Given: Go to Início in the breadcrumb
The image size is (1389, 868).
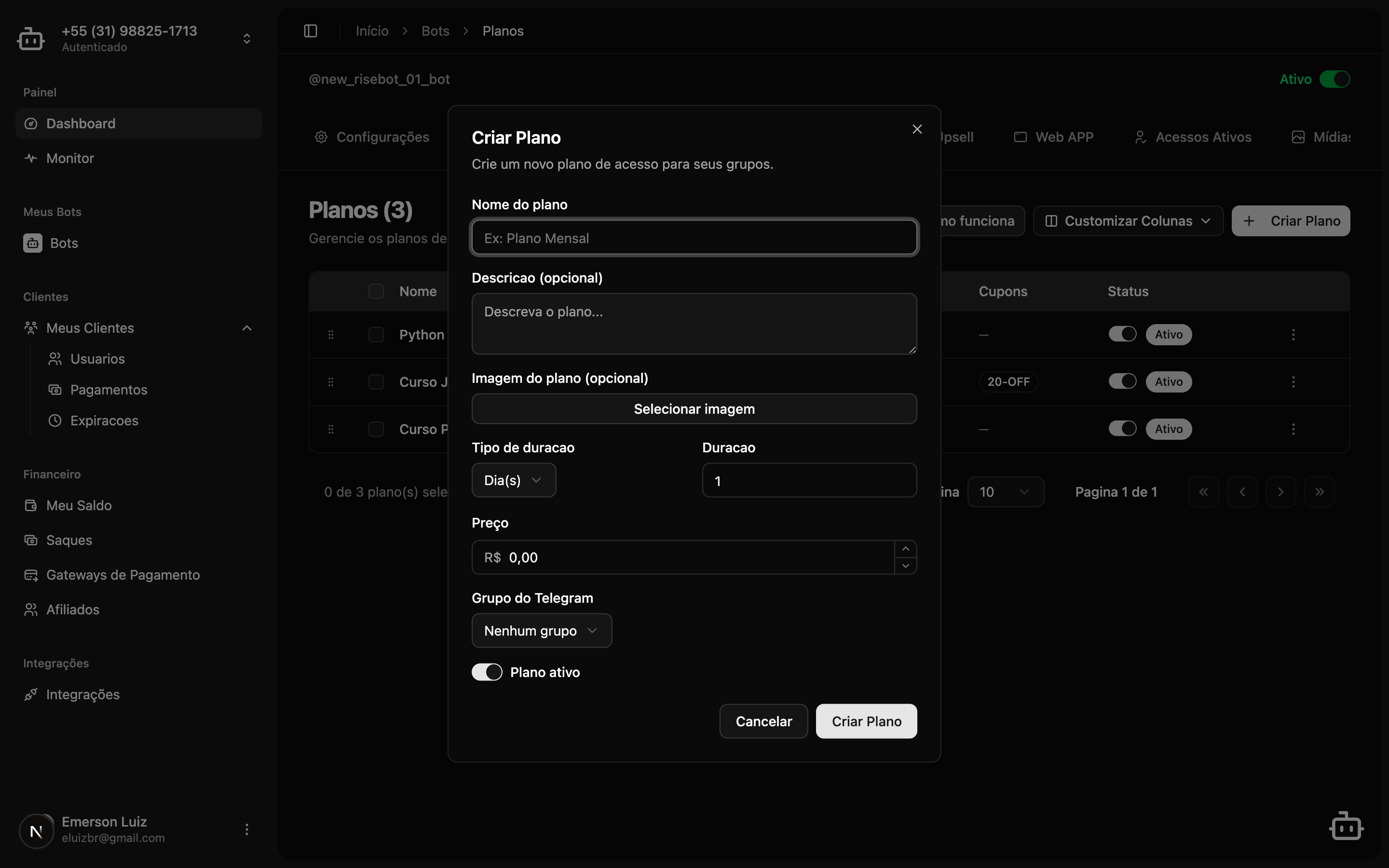Looking at the screenshot, I should [x=372, y=31].
